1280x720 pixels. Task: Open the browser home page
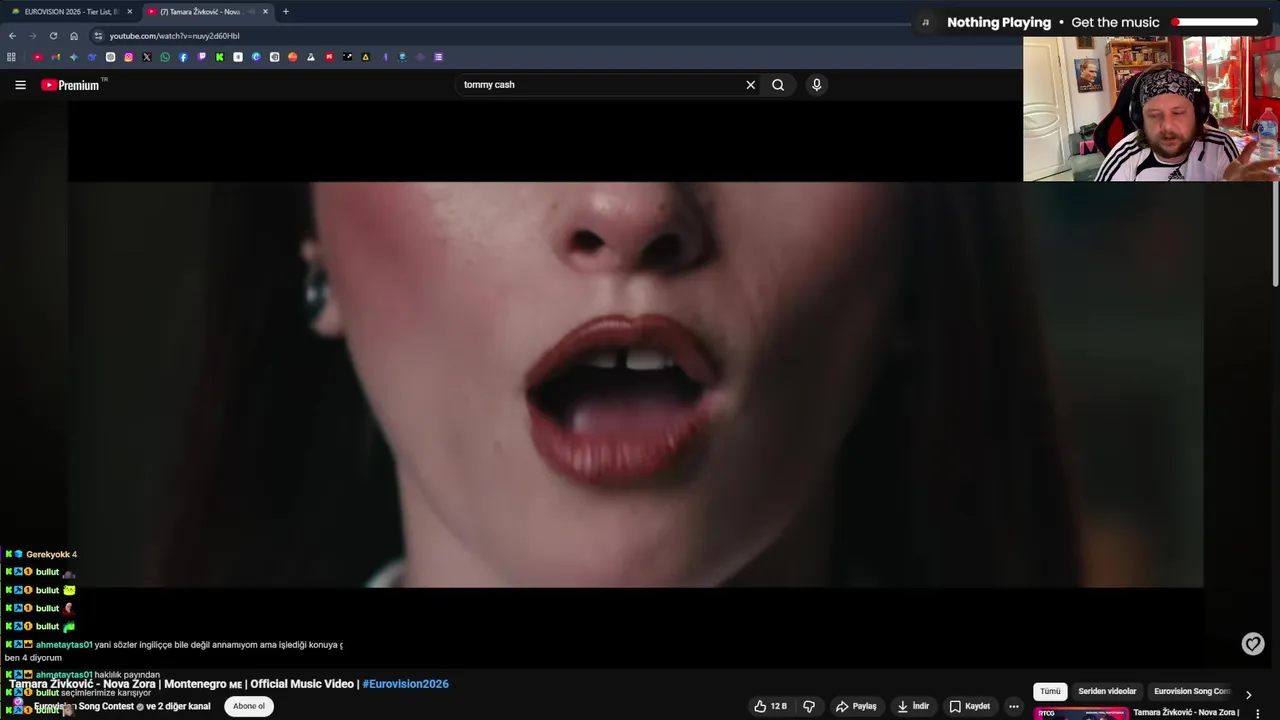74,36
